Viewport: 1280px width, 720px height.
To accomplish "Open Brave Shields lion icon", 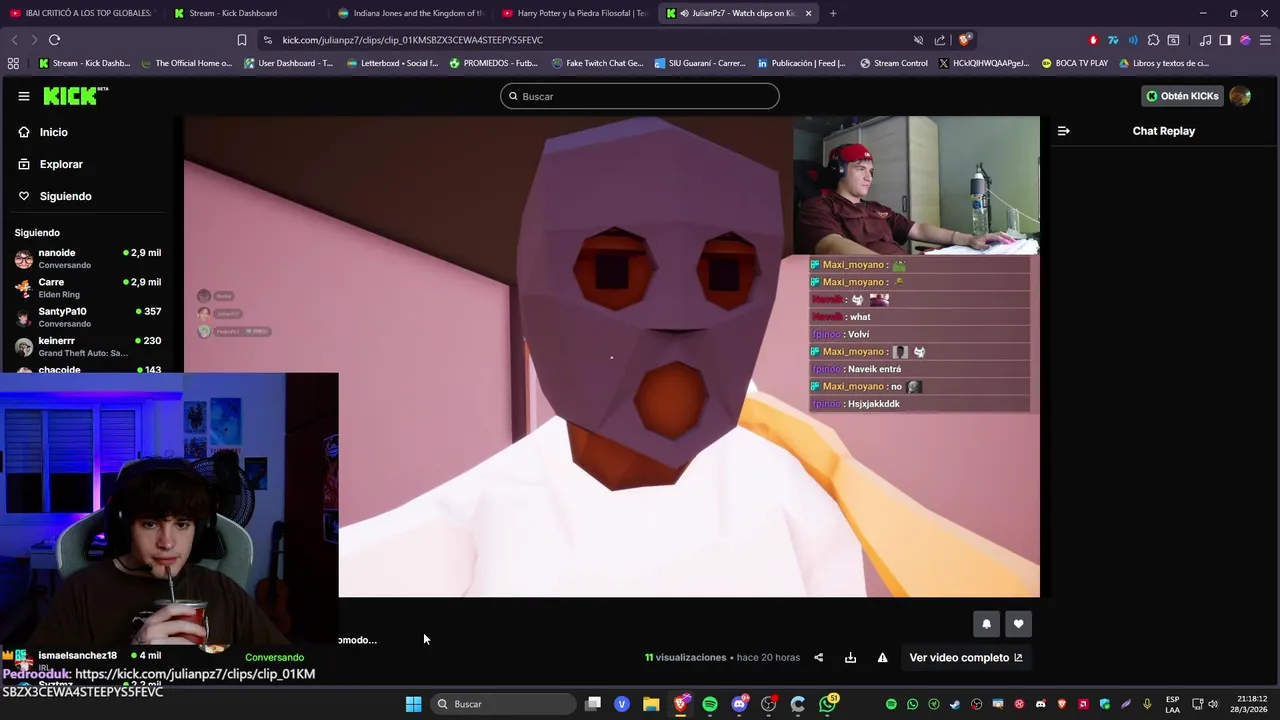I will (964, 40).
